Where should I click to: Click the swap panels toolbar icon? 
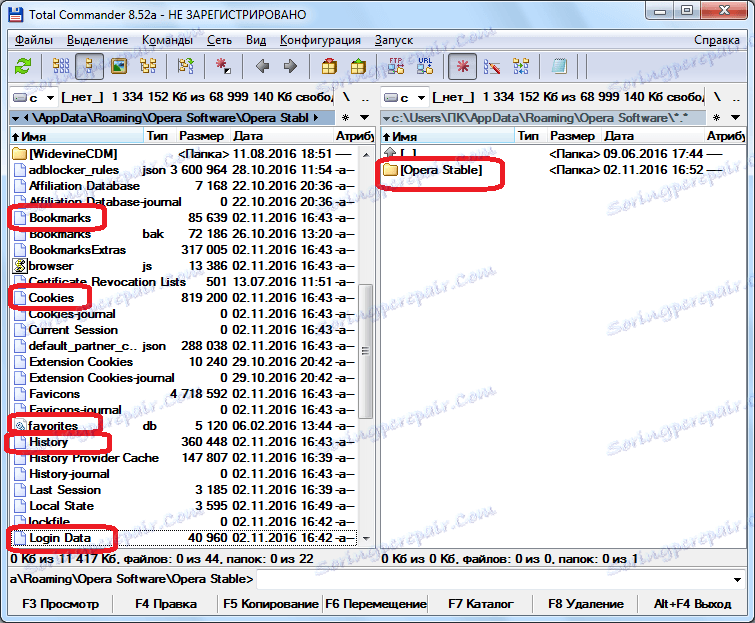[x=185, y=66]
